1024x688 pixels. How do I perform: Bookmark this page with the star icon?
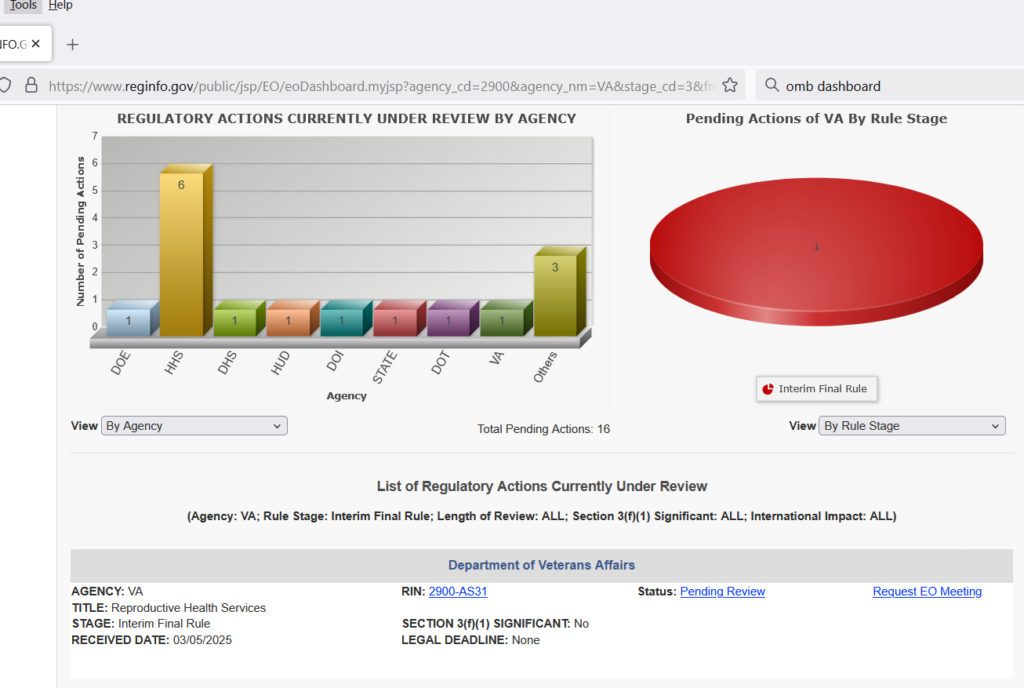(730, 86)
